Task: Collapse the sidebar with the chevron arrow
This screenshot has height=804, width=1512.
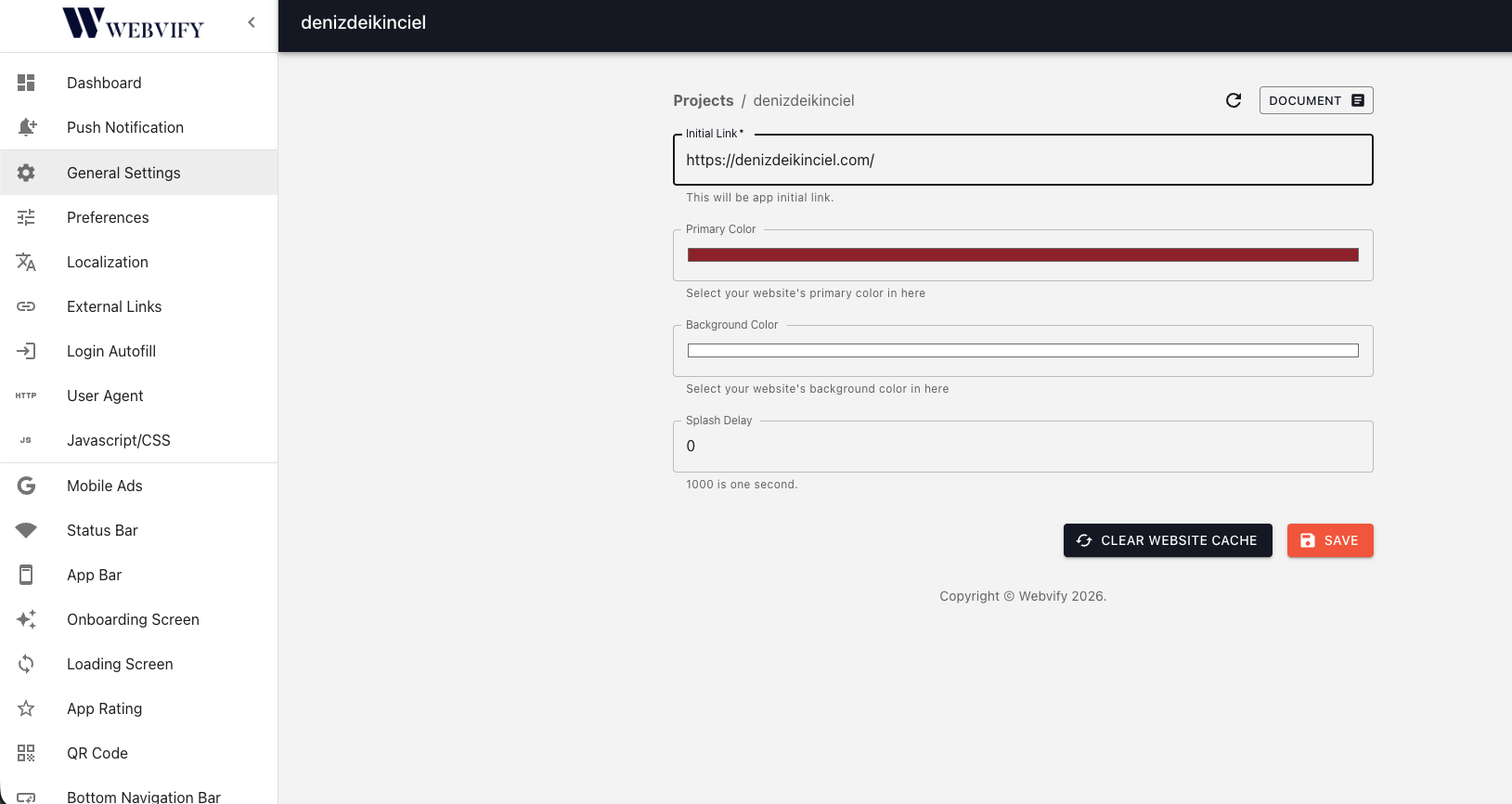Action: point(252,22)
